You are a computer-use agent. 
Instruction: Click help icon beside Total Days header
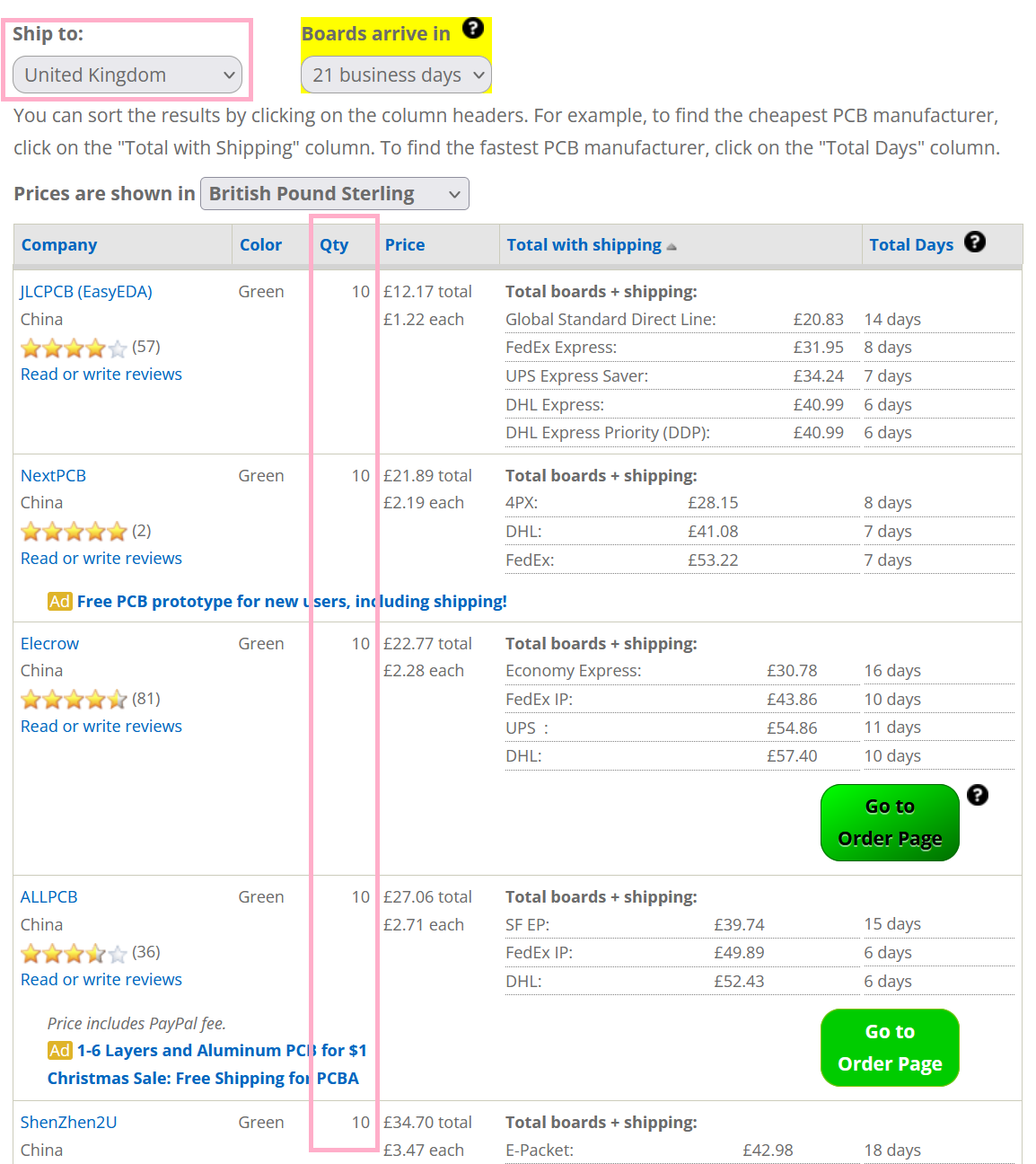click(x=975, y=242)
